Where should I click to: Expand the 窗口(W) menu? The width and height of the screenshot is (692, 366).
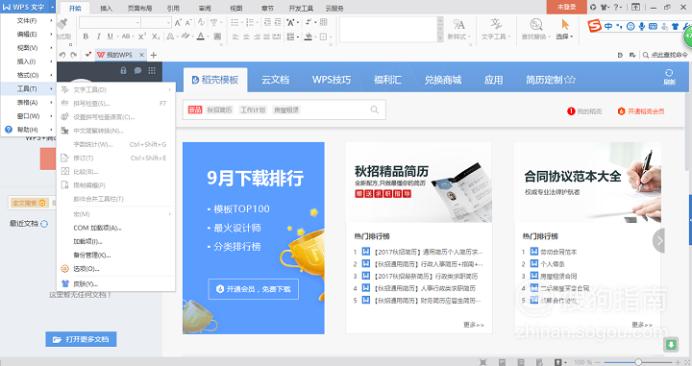(28, 116)
